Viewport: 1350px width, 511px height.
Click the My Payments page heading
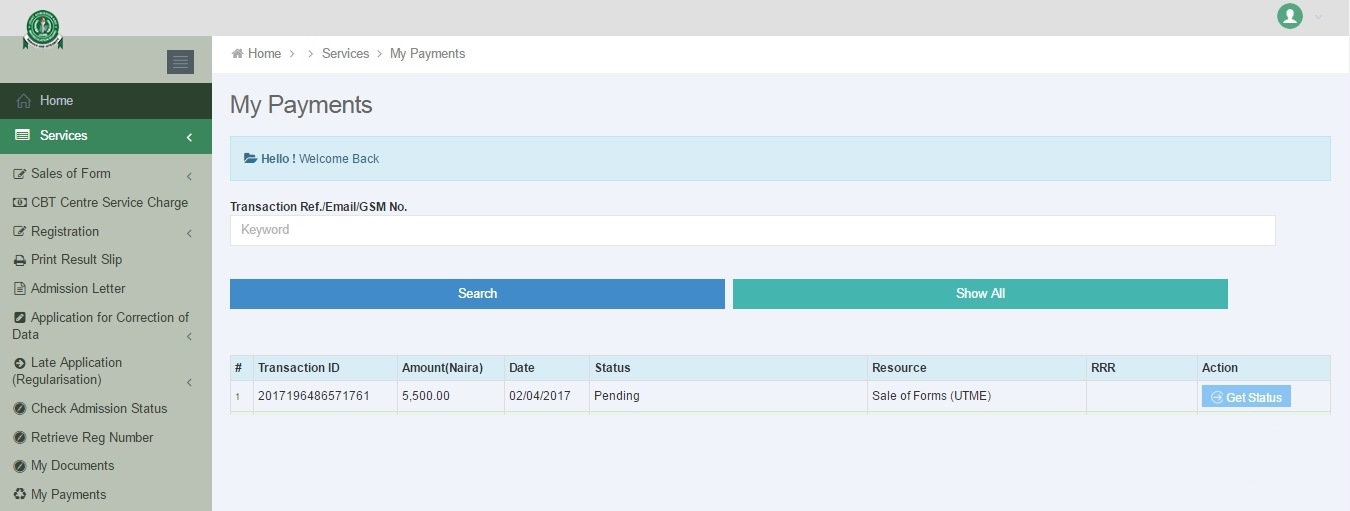coord(301,105)
